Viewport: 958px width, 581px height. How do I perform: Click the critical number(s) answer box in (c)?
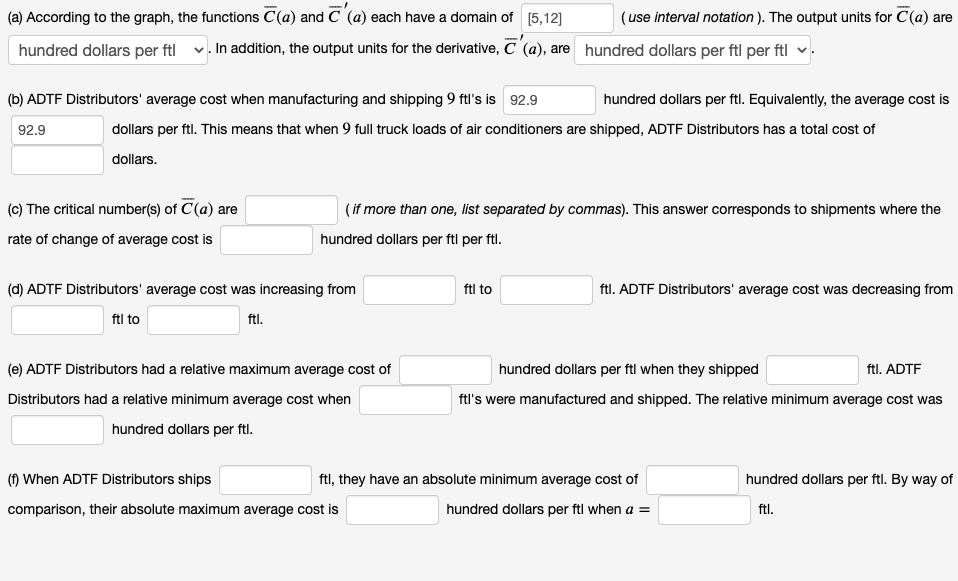[x=292, y=209]
